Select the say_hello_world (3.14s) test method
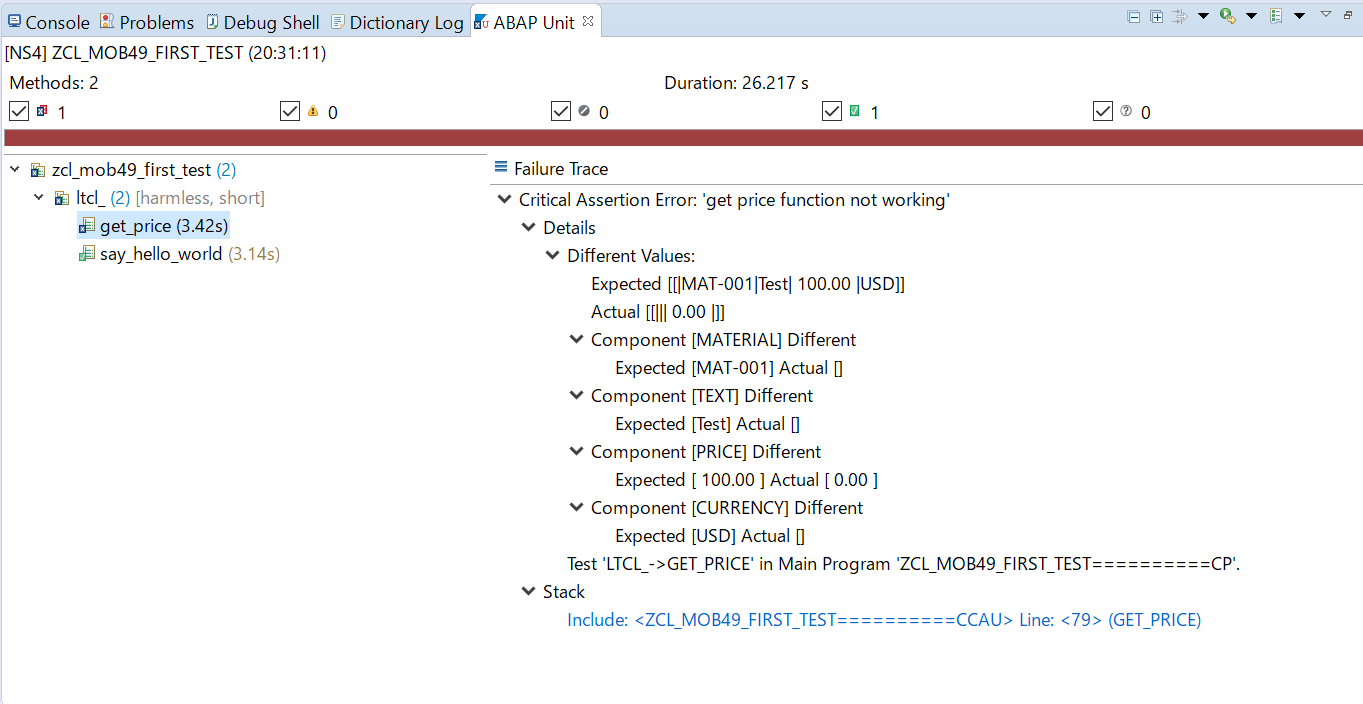 (190, 254)
